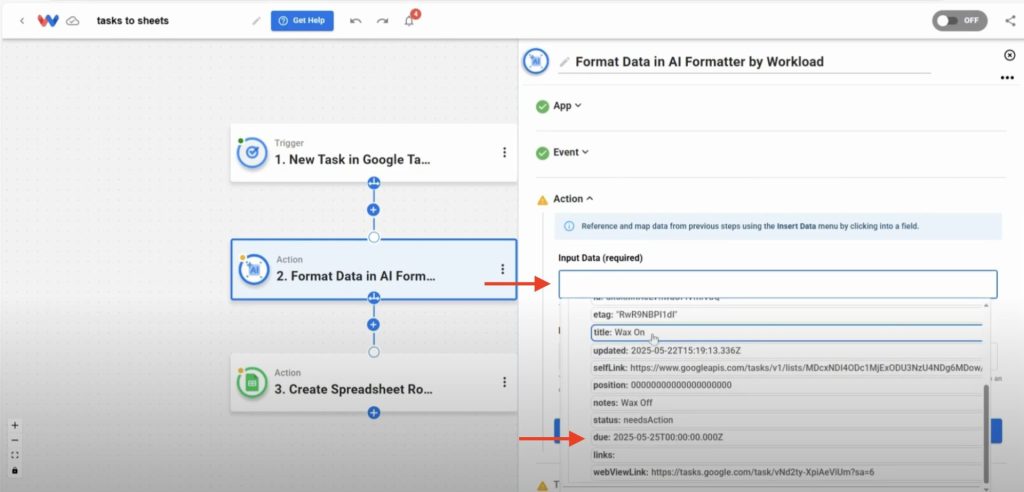Viewport: 1024px width, 492px height.
Task: Zoom in on the canvas
Action: click(x=15, y=425)
